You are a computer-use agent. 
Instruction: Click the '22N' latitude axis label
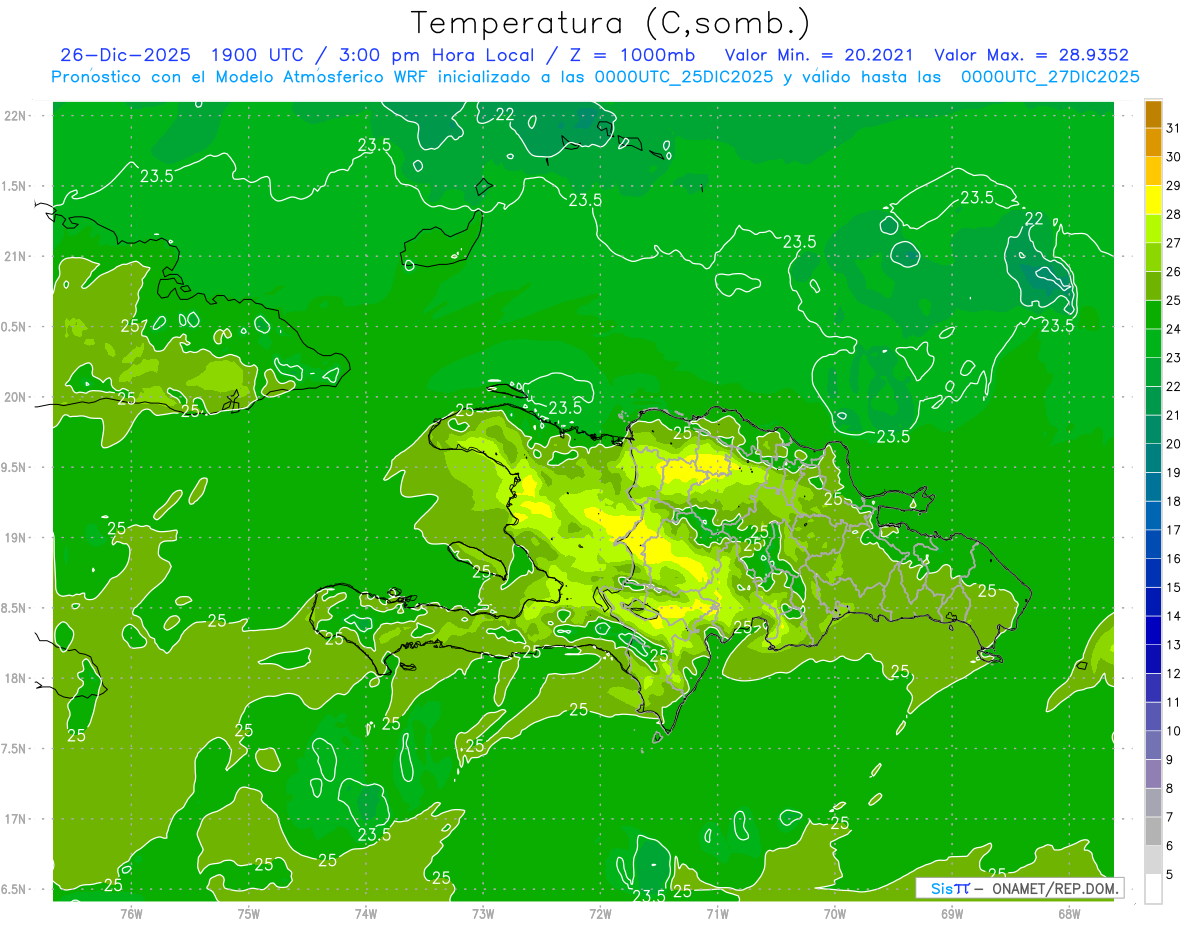[15, 116]
